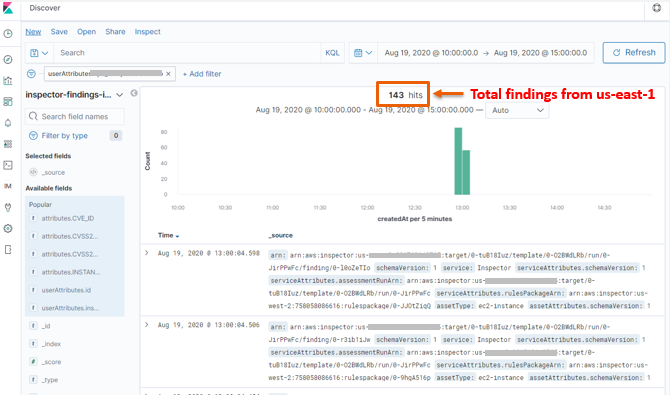
Task: Click the Open menu item
Action: [x=86, y=32]
